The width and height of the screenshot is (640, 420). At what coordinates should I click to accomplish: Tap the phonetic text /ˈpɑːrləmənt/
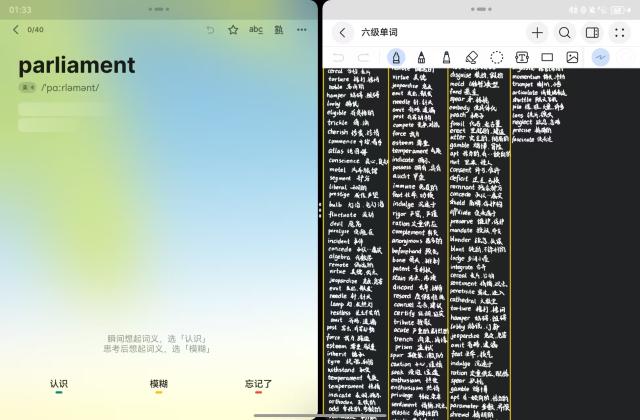point(71,88)
